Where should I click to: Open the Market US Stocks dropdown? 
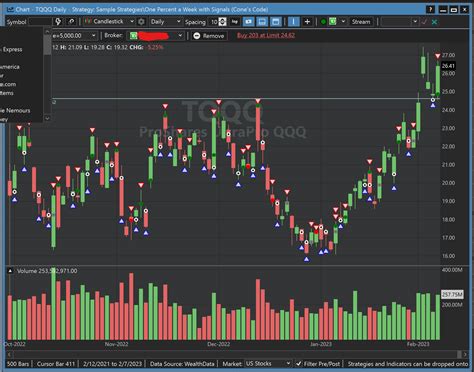[x=268, y=363]
